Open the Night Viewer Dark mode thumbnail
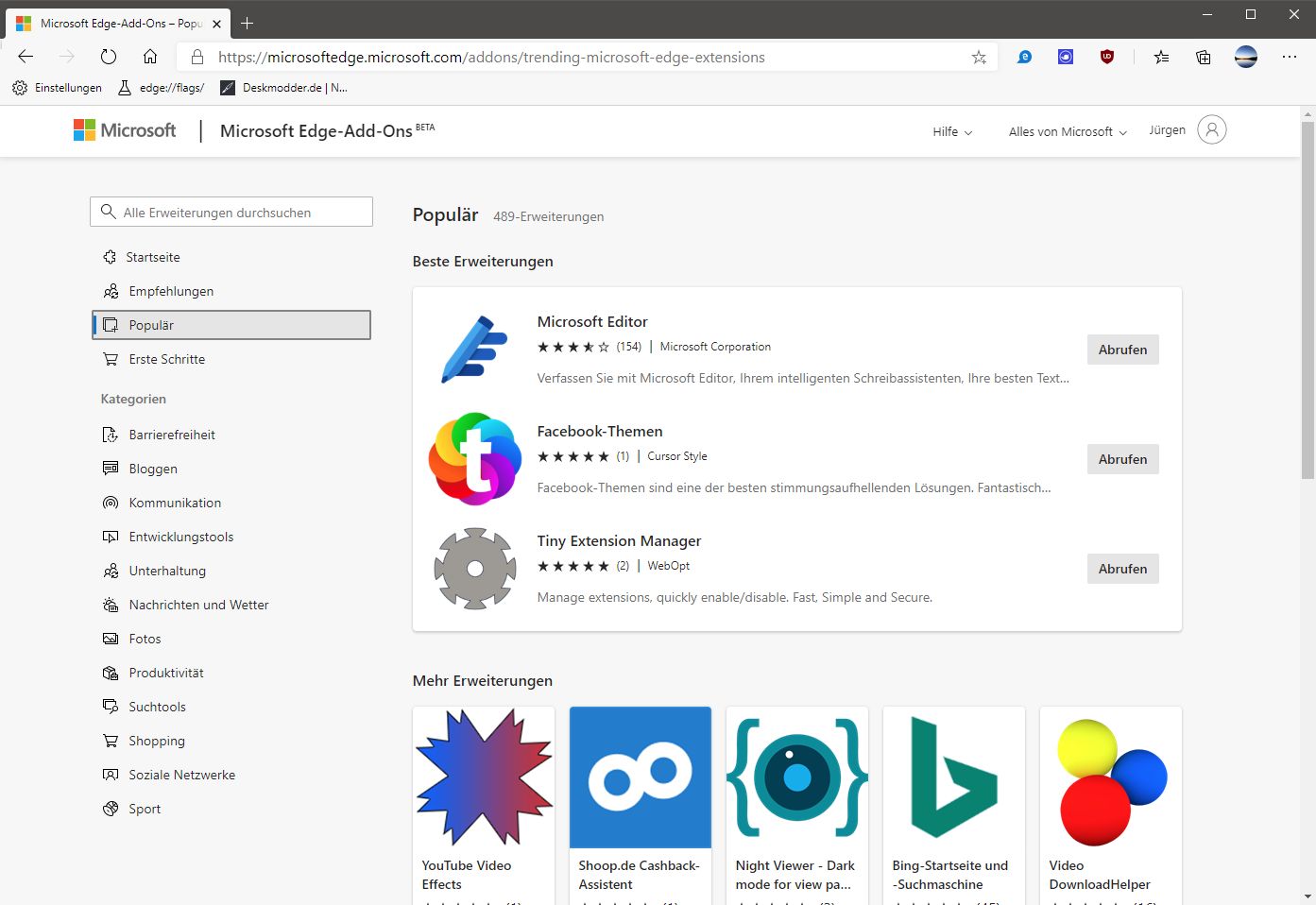The image size is (1316, 905). click(797, 777)
